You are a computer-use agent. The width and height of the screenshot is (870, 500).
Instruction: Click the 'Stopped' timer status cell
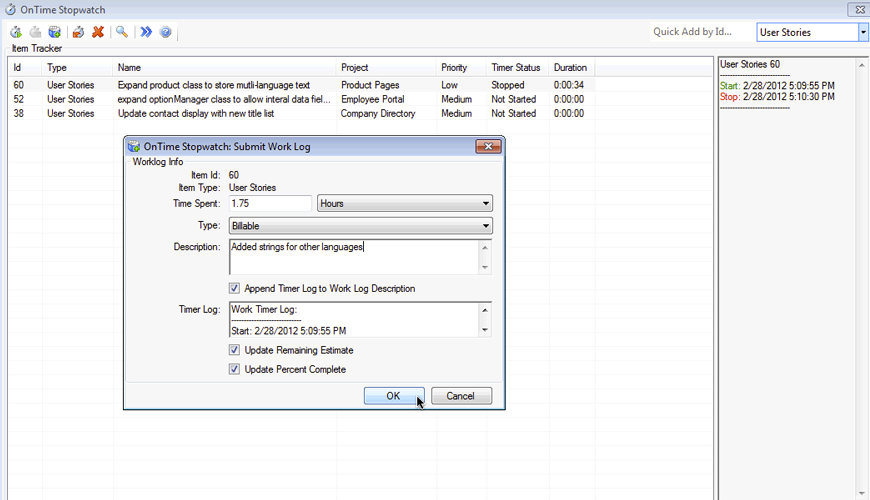[x=508, y=85]
